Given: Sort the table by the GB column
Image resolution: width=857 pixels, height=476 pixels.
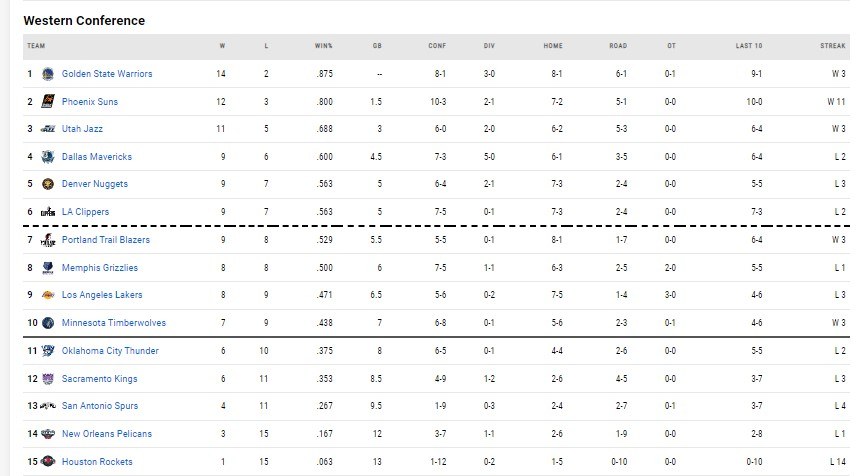Looking at the screenshot, I should pyautogui.click(x=377, y=46).
